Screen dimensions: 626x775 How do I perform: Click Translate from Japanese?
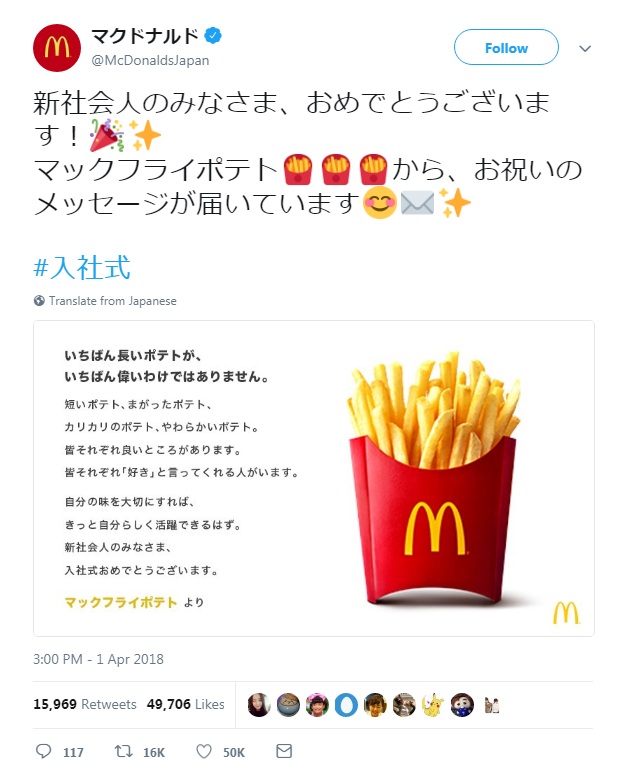pos(113,301)
